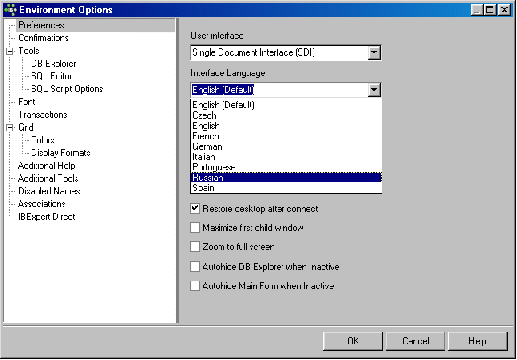The width and height of the screenshot is (517, 360).
Task: Toggle Restore desktop after connect checkbox
Action: [195, 209]
